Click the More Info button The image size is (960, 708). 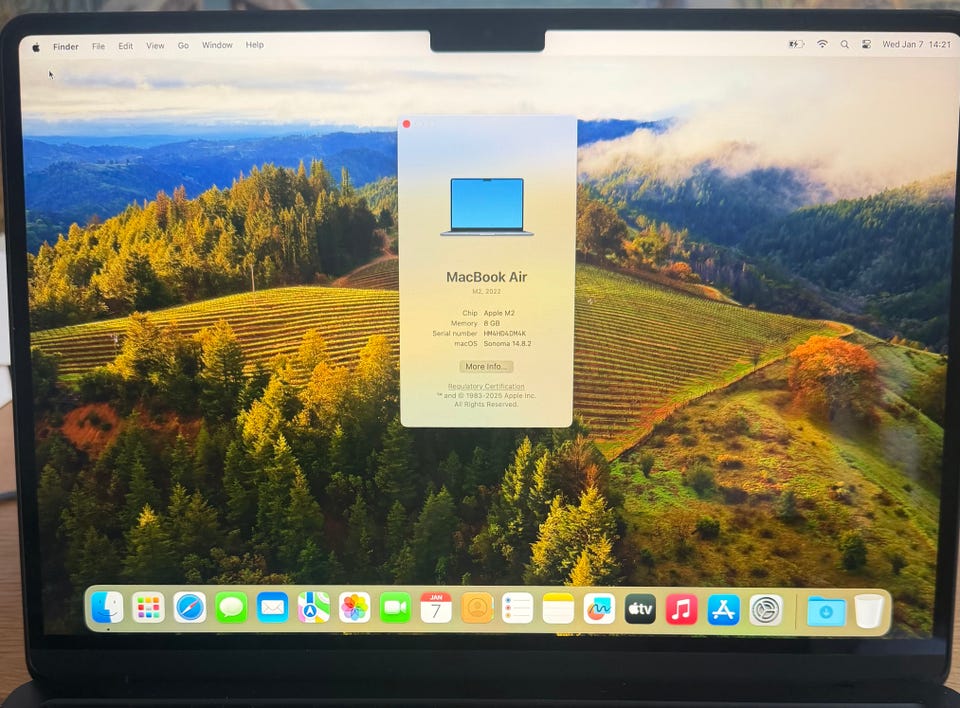486,366
